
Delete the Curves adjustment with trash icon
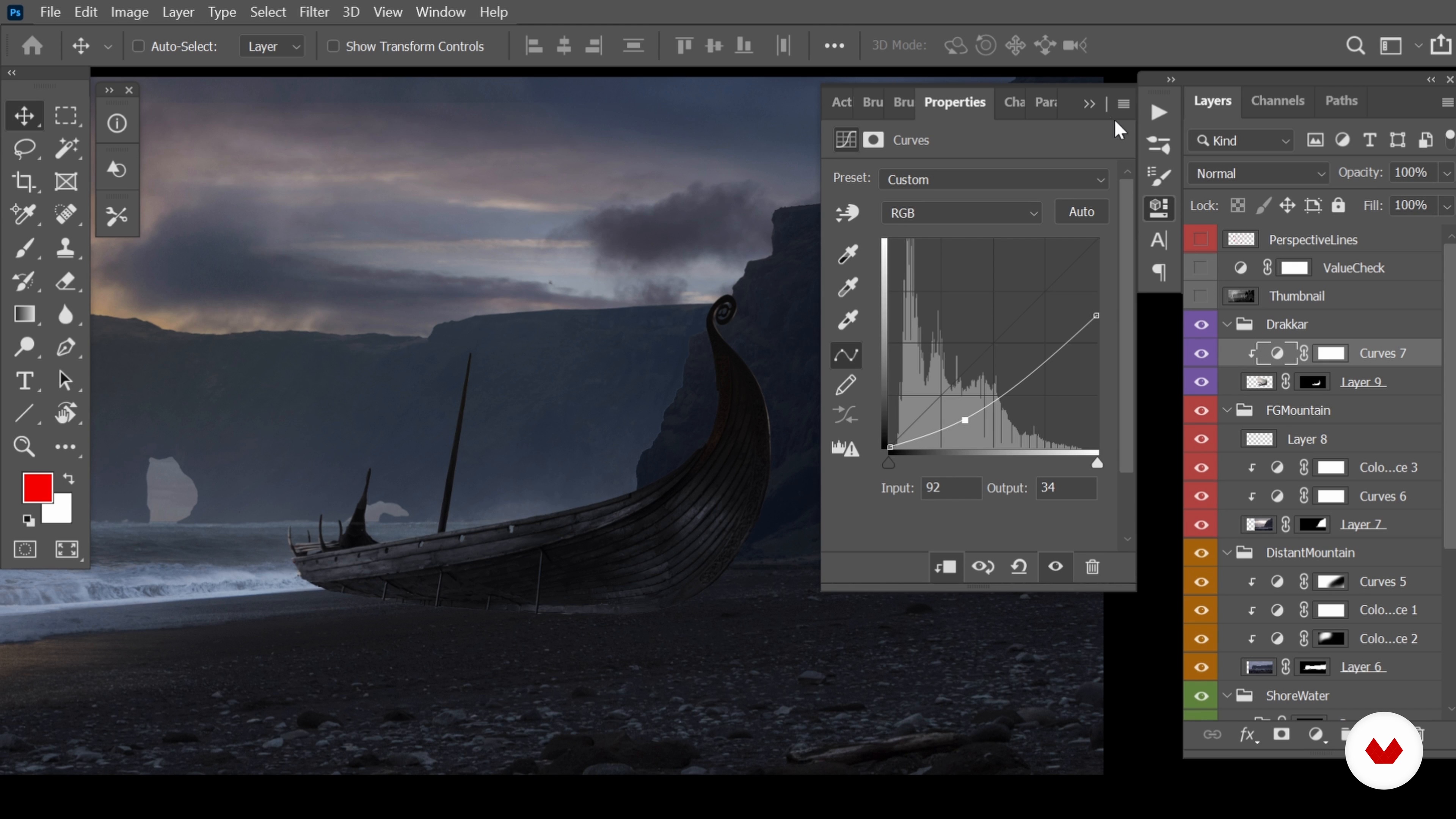pyautogui.click(x=1092, y=566)
